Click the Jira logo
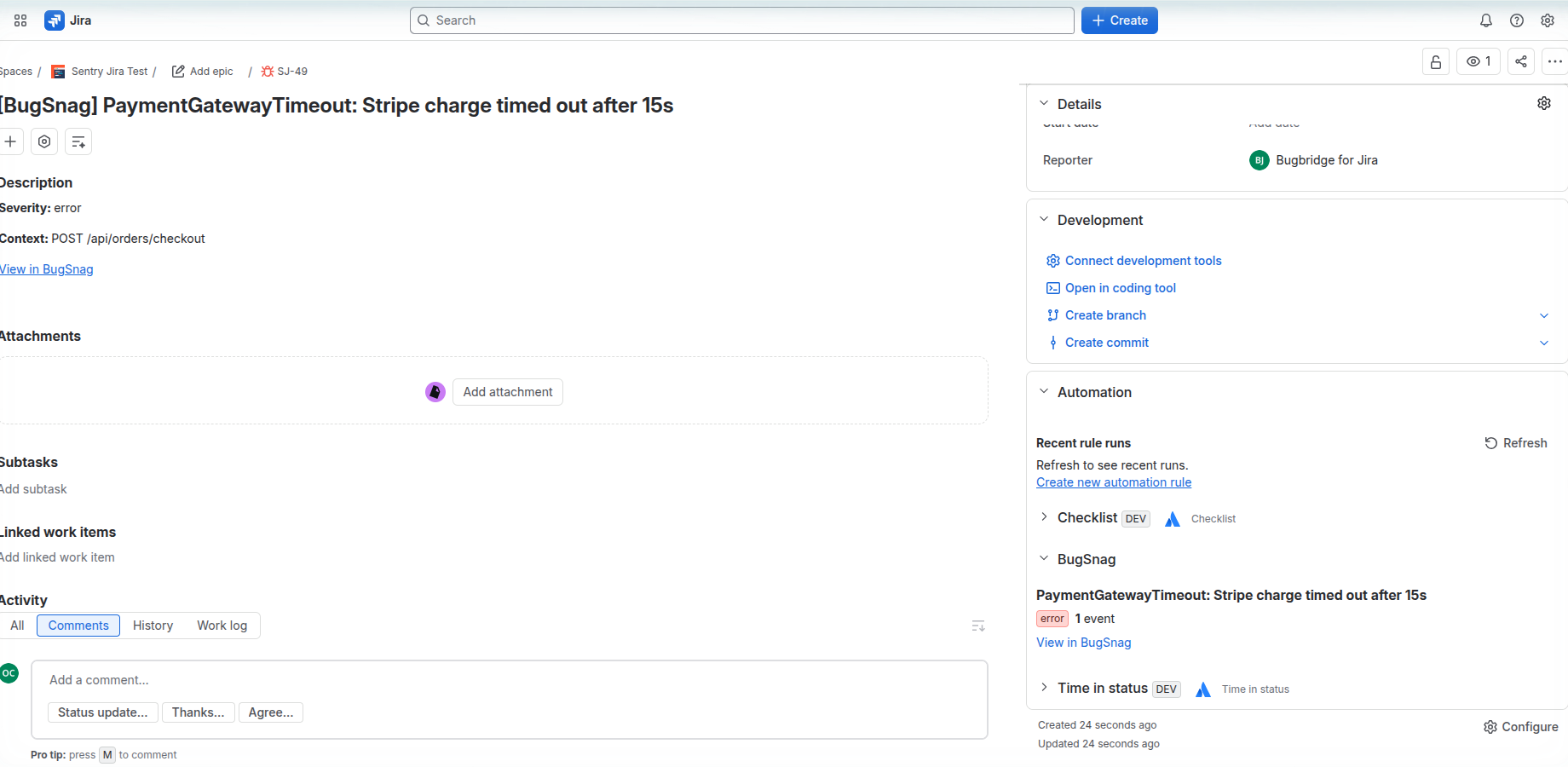 68,20
